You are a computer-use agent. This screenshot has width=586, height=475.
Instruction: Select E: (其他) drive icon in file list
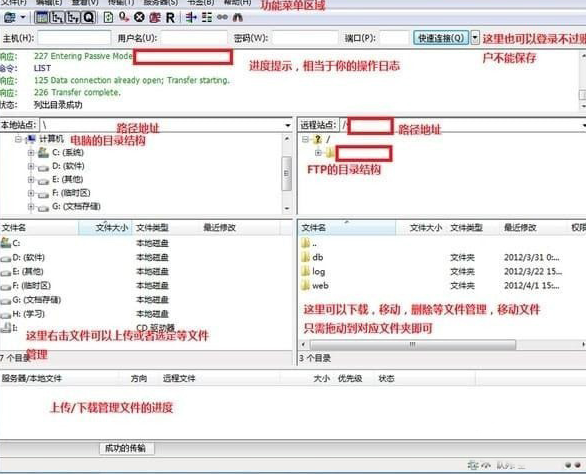pos(6,272)
